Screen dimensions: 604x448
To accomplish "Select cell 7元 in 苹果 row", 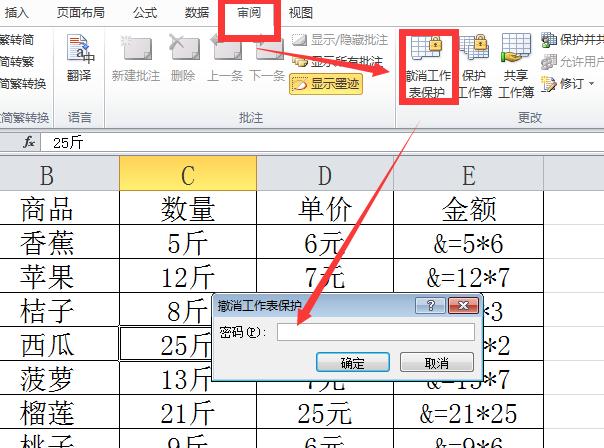I will (x=325, y=276).
